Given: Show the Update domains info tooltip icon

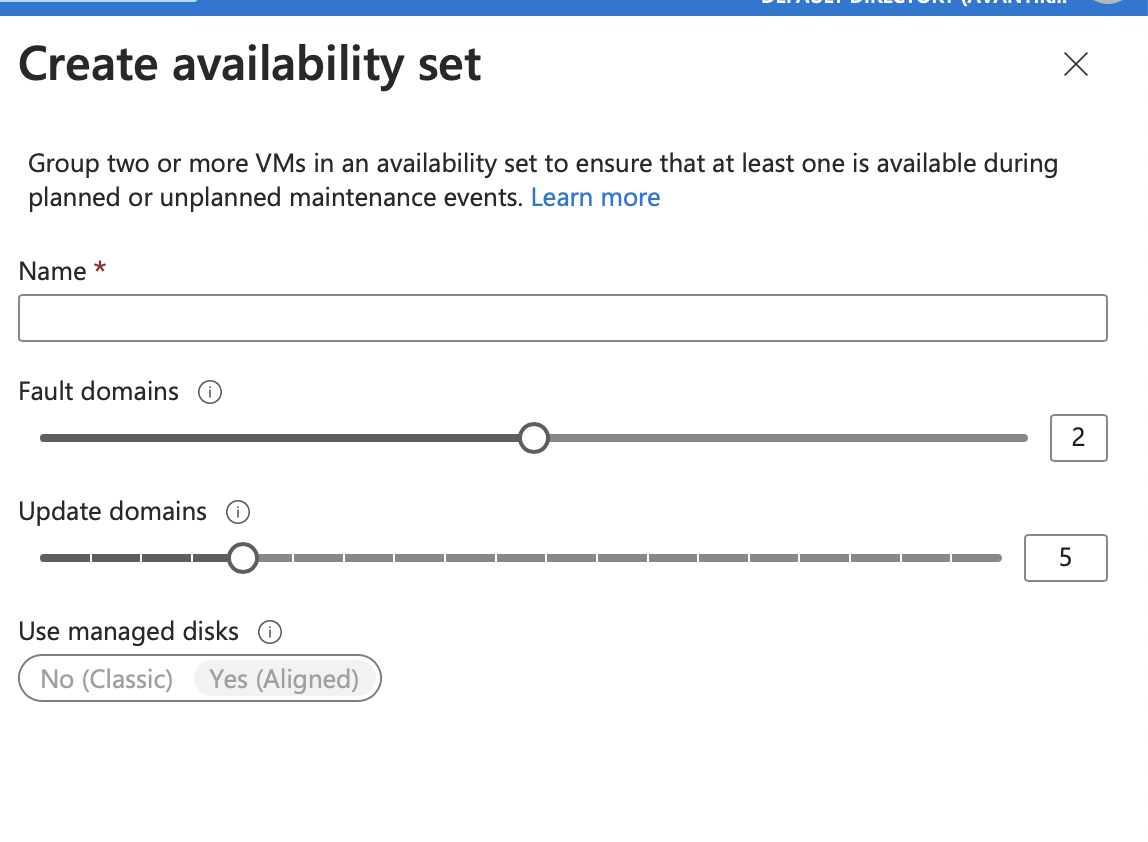Looking at the screenshot, I should coord(238,512).
